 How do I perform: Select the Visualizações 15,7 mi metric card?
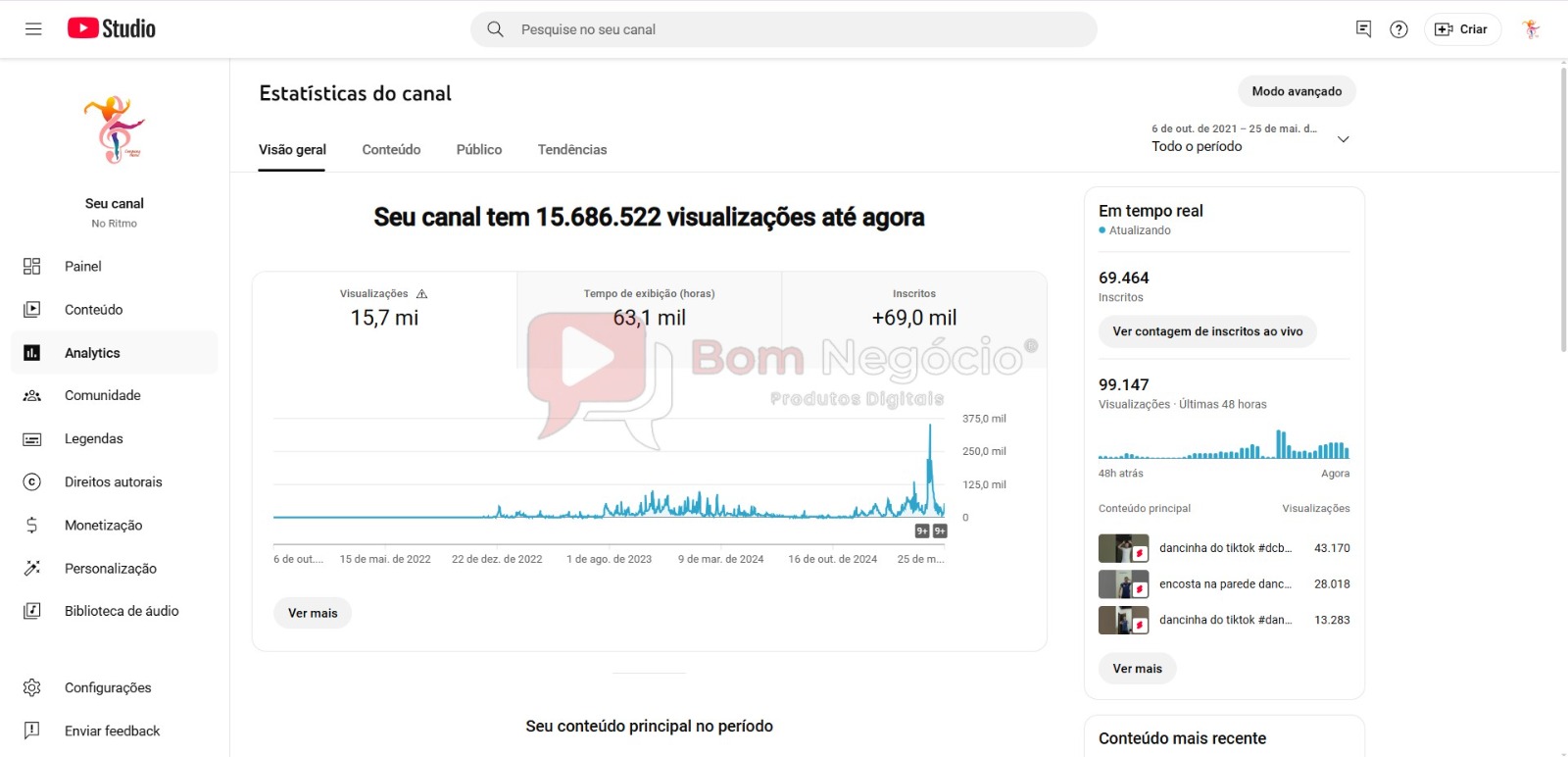pyautogui.click(x=384, y=320)
